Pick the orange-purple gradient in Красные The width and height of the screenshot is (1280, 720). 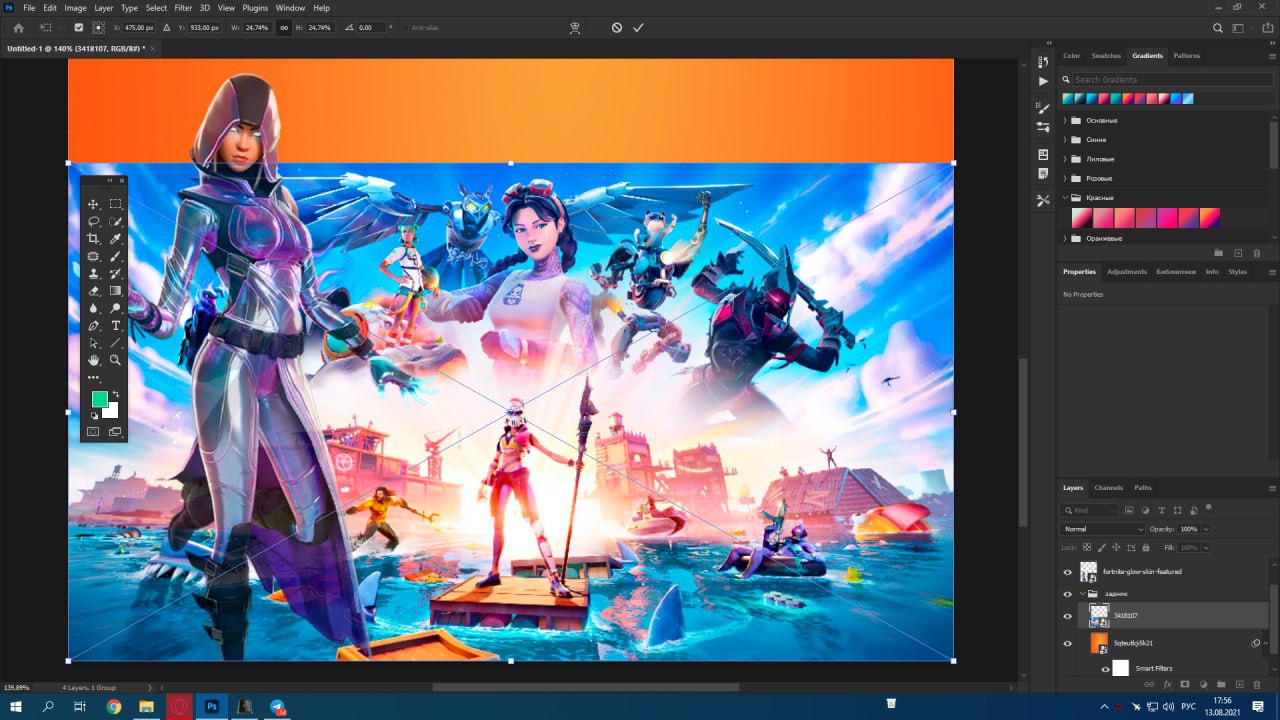(x=1210, y=217)
